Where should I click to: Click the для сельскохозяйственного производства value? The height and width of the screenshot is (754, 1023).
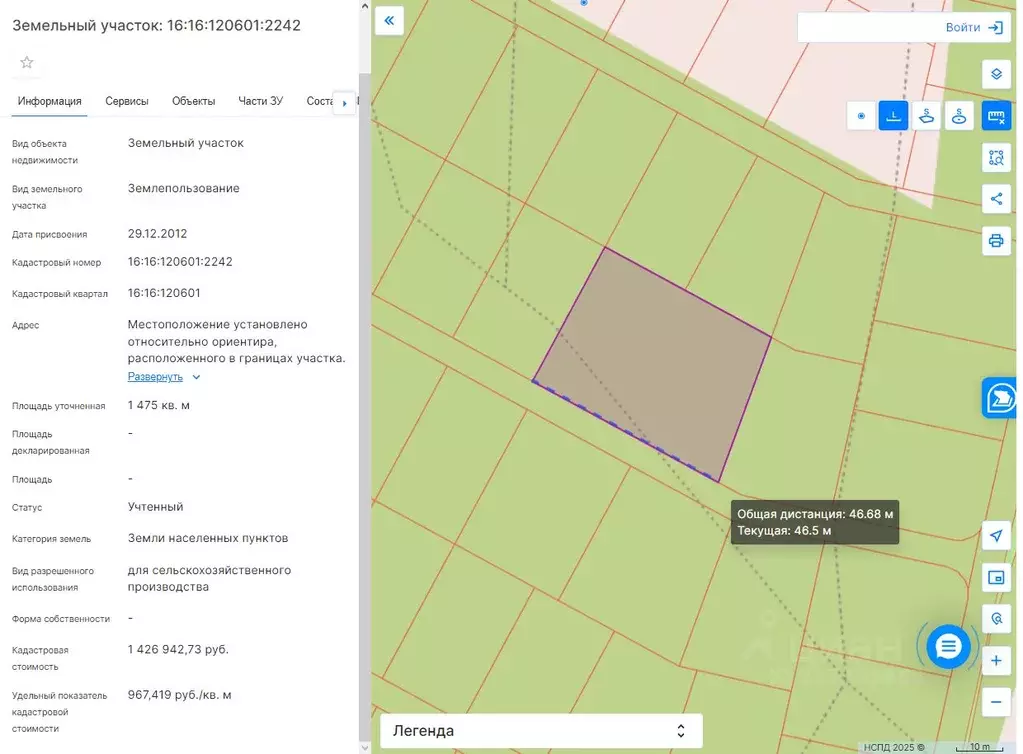pyautogui.click(x=209, y=578)
